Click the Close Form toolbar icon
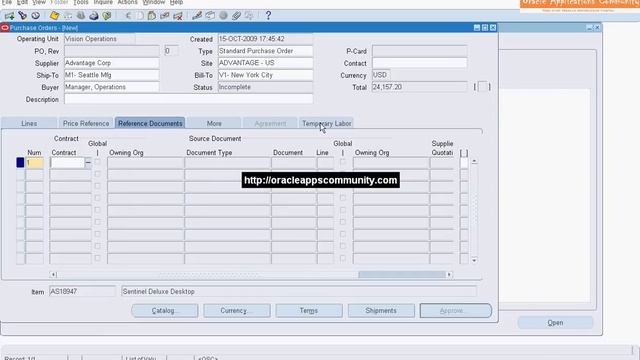This screenshot has width=640, height=360. click(107, 16)
